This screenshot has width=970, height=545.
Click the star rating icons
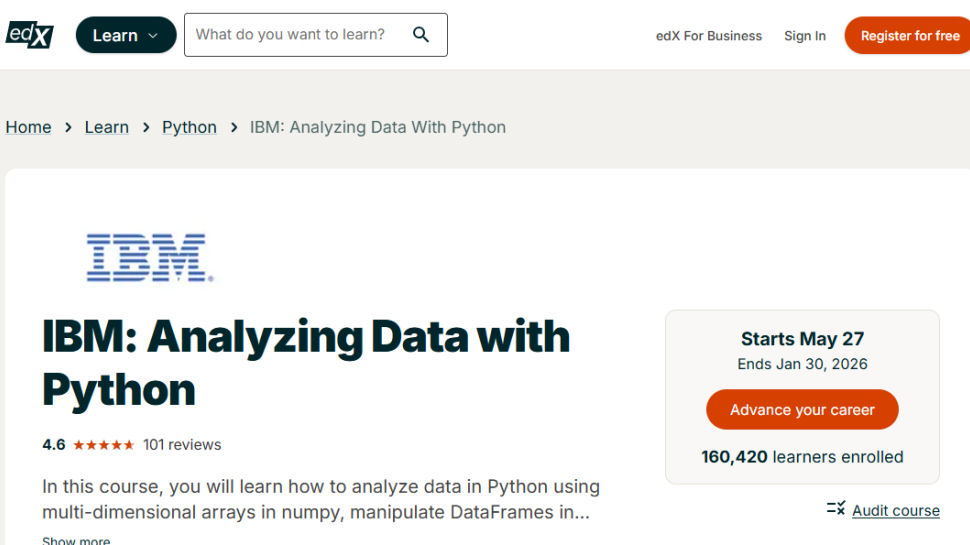click(x=103, y=445)
